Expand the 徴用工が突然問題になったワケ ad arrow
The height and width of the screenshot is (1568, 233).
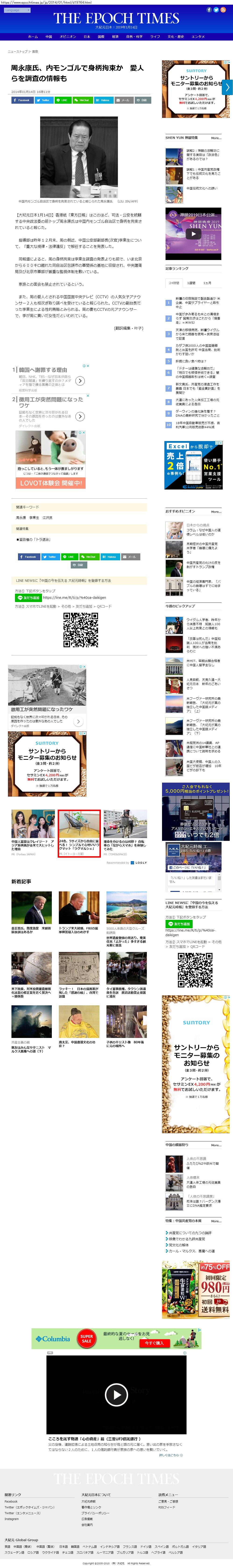pyautogui.click(x=80, y=416)
